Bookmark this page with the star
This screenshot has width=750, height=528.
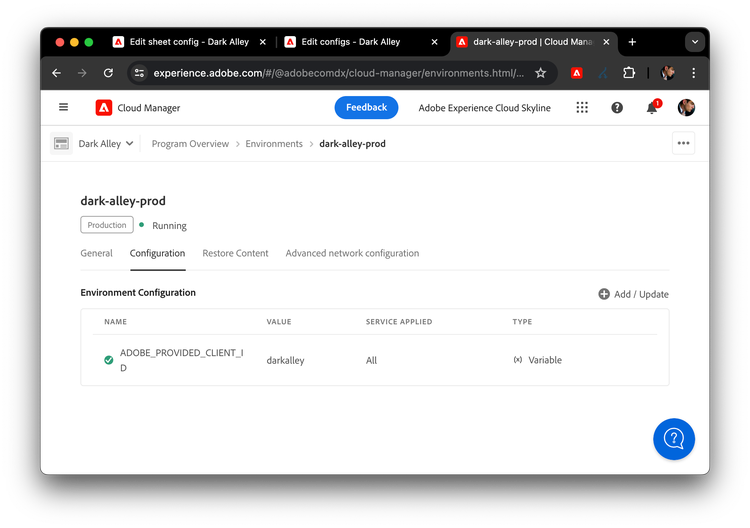point(540,73)
